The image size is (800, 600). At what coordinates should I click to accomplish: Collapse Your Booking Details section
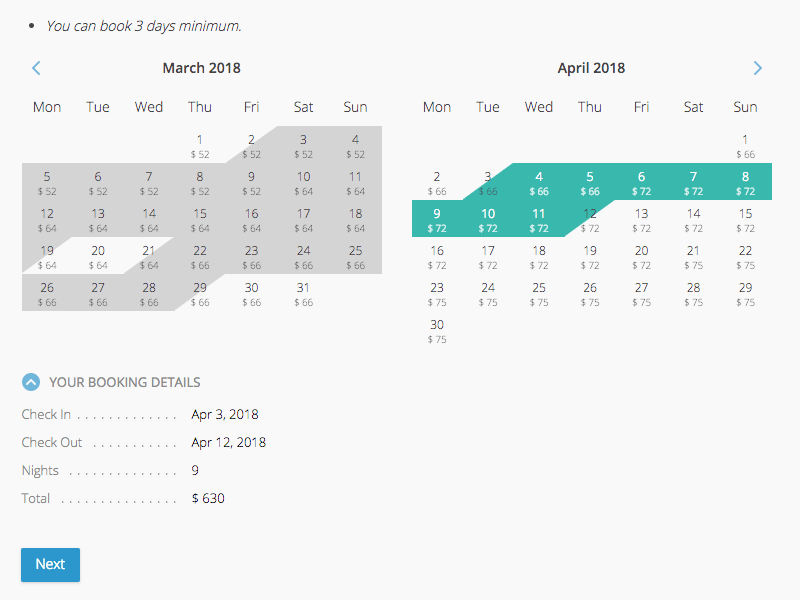(x=31, y=382)
